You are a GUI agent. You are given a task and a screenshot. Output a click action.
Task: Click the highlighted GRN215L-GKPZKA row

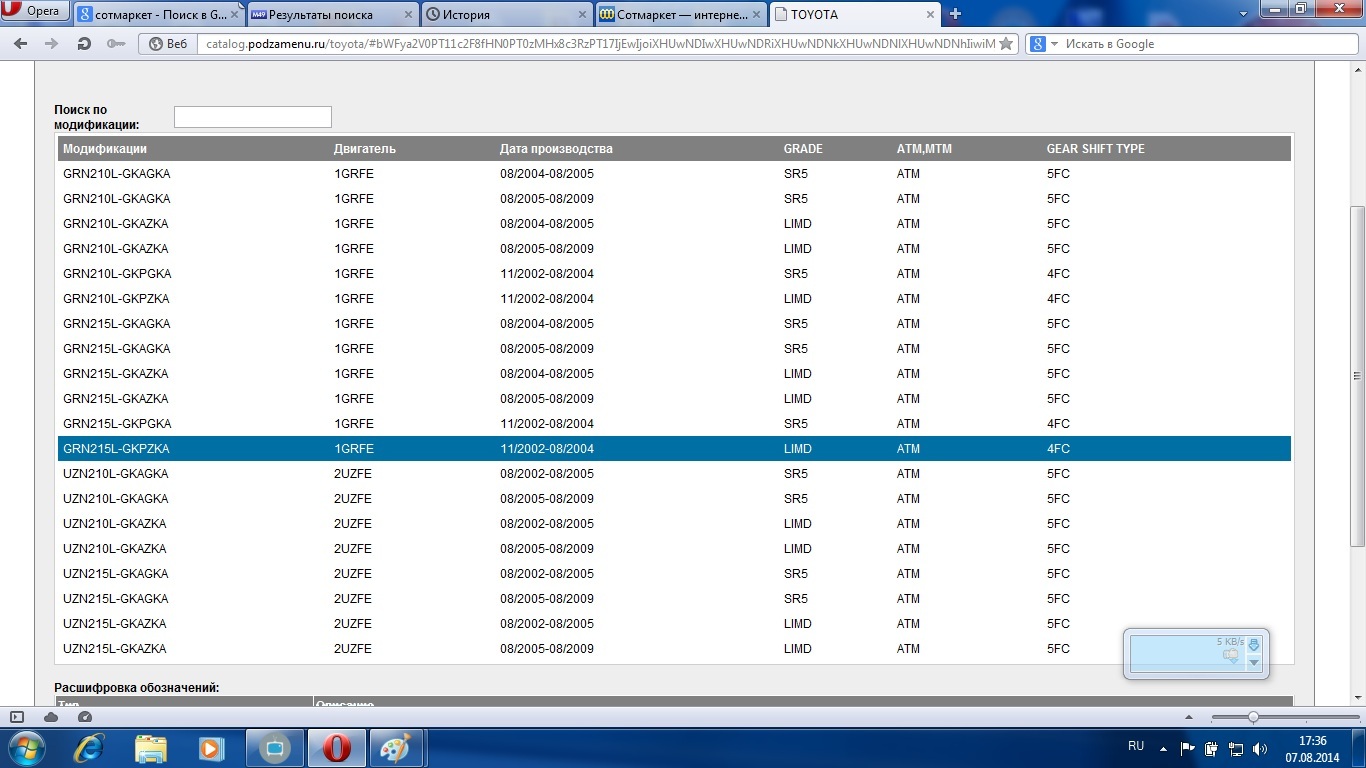pyautogui.click(x=674, y=449)
